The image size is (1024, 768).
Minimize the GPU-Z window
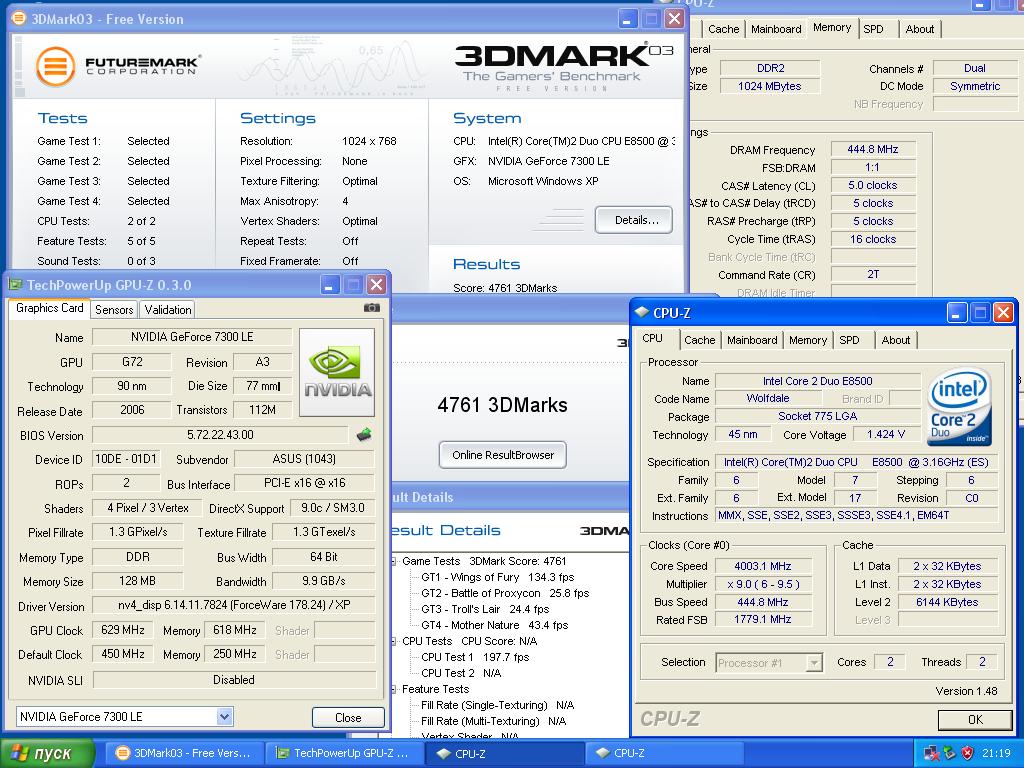click(330, 285)
